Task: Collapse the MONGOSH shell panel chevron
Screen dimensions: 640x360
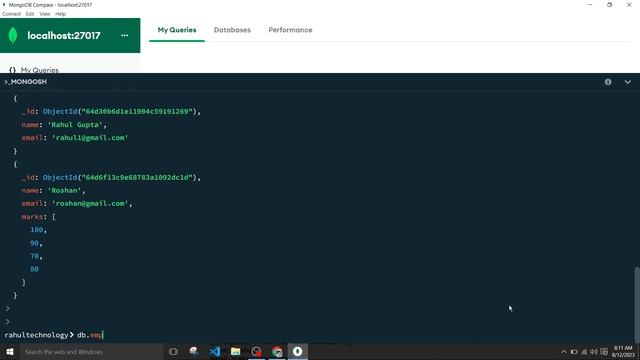Action: (x=627, y=82)
